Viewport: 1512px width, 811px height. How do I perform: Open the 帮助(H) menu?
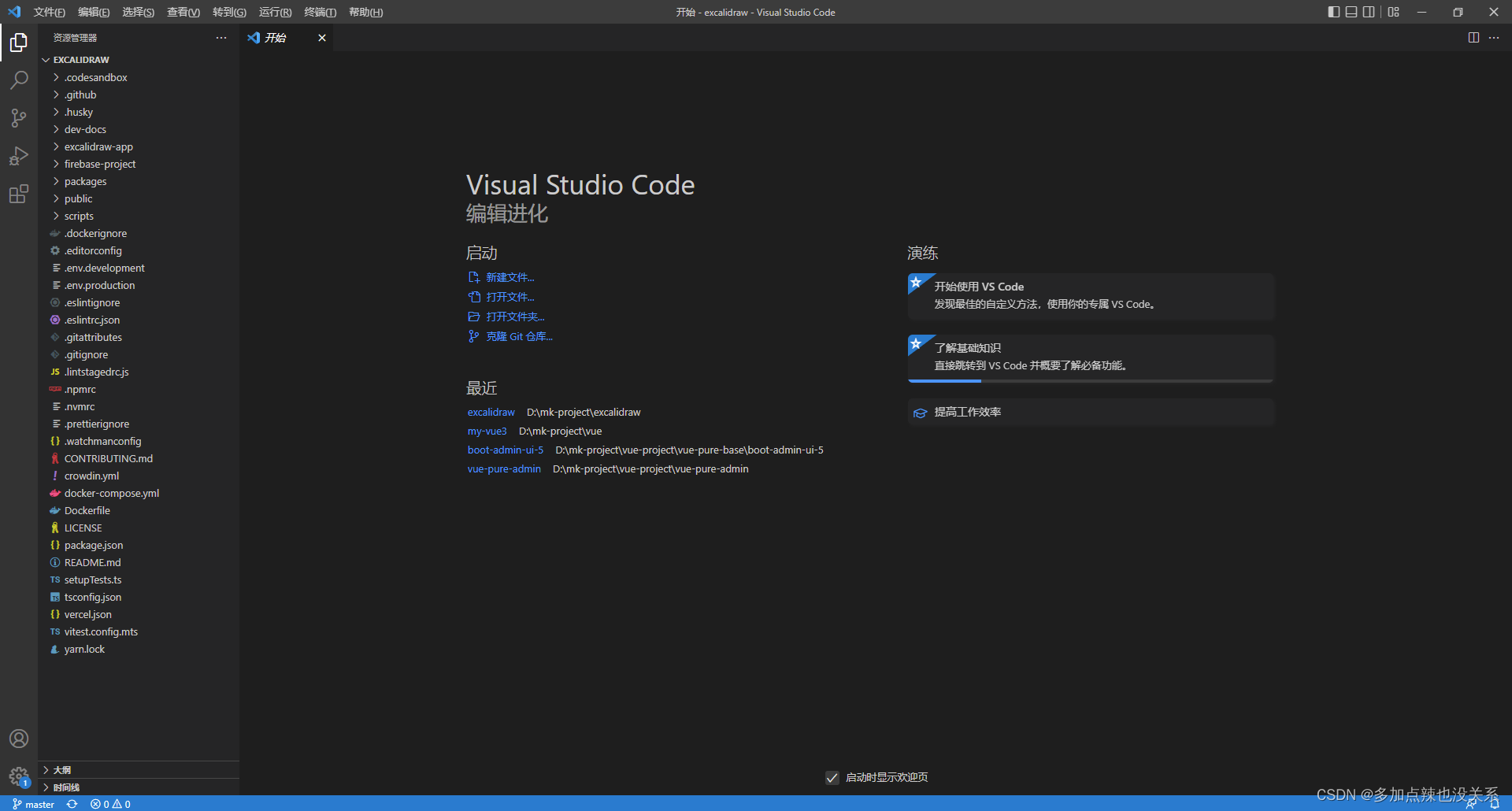coord(365,12)
